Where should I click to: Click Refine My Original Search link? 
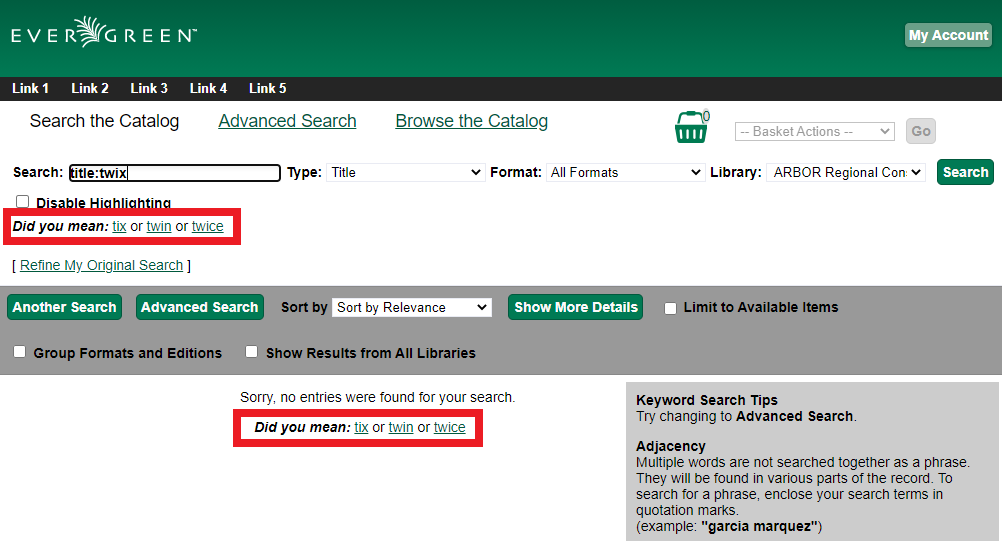tap(101, 265)
